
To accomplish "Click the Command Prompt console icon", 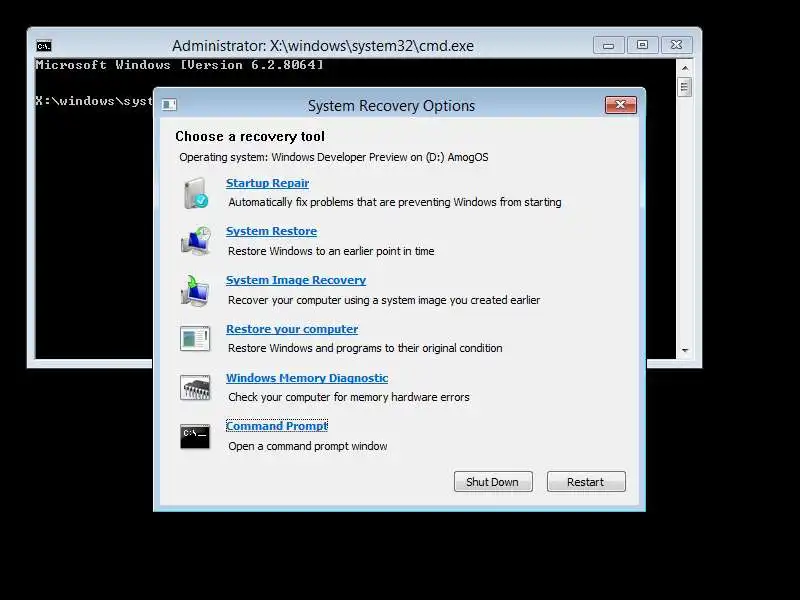I will tap(195, 436).
